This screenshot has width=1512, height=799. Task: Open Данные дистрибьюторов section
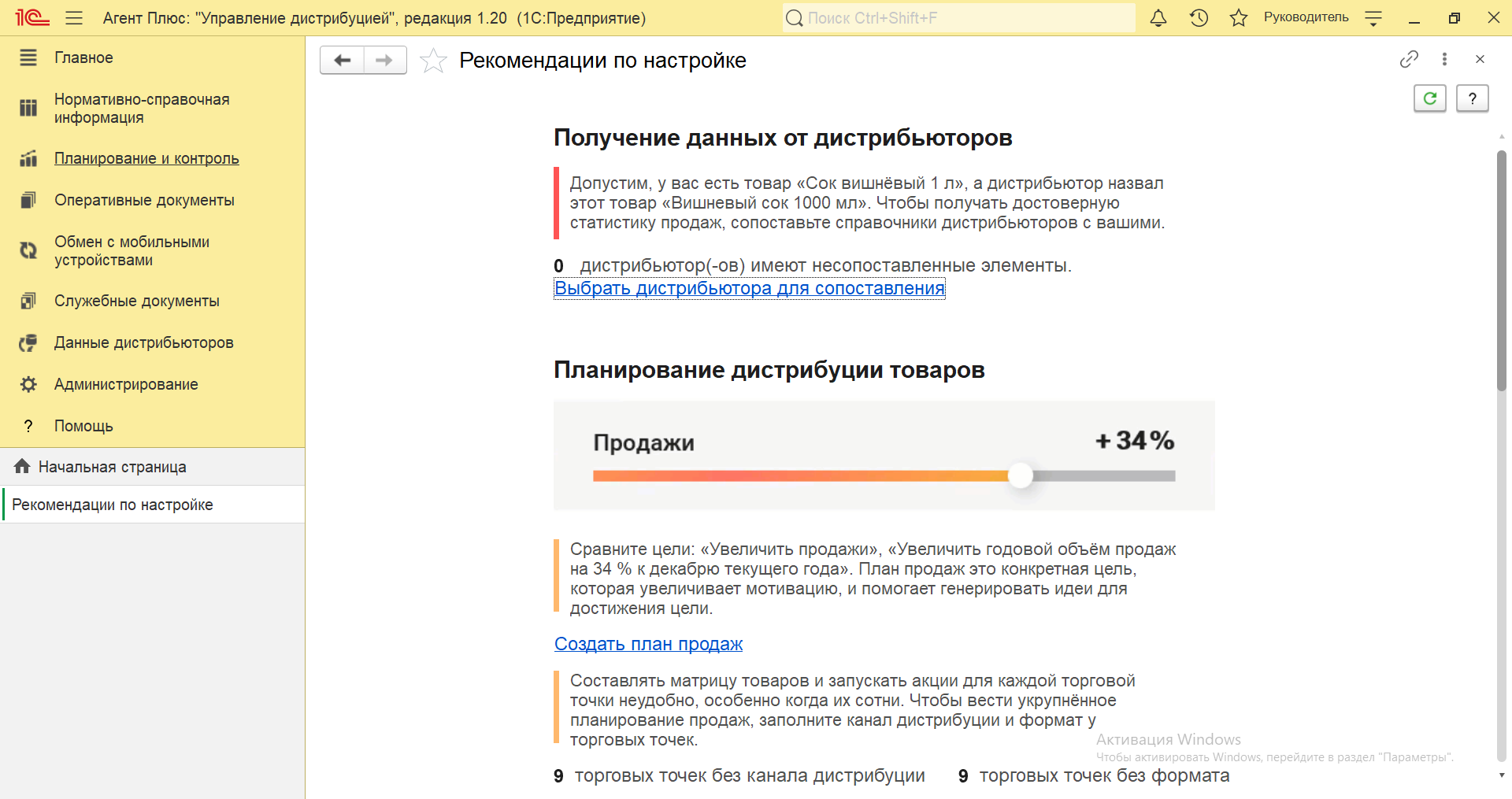143,342
